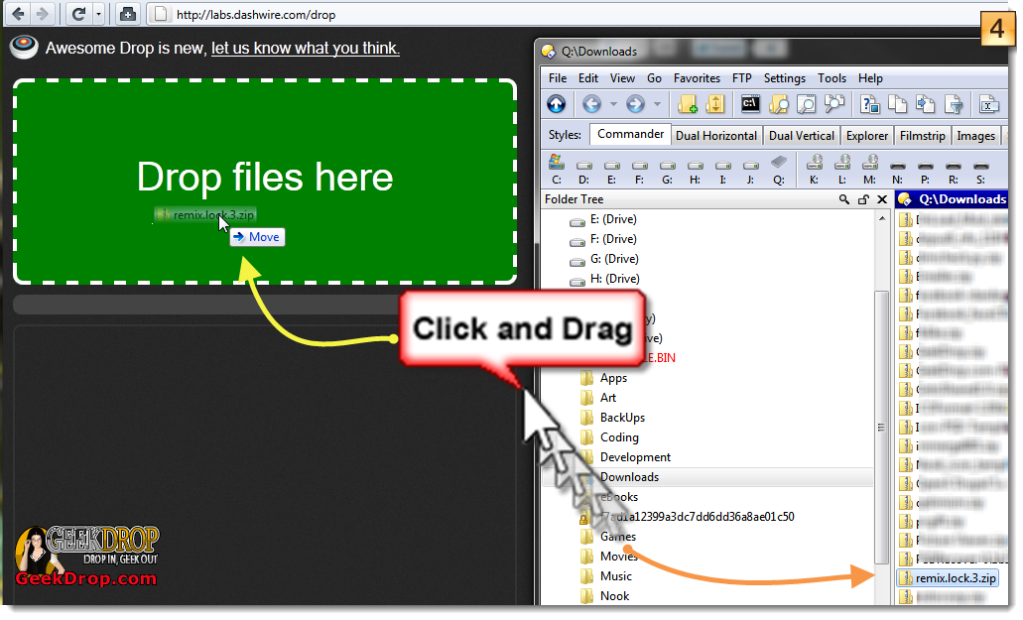This screenshot has height=620, width=1023.
Task: Open the back history dropdown arrow in file manager
Action: coord(613,104)
